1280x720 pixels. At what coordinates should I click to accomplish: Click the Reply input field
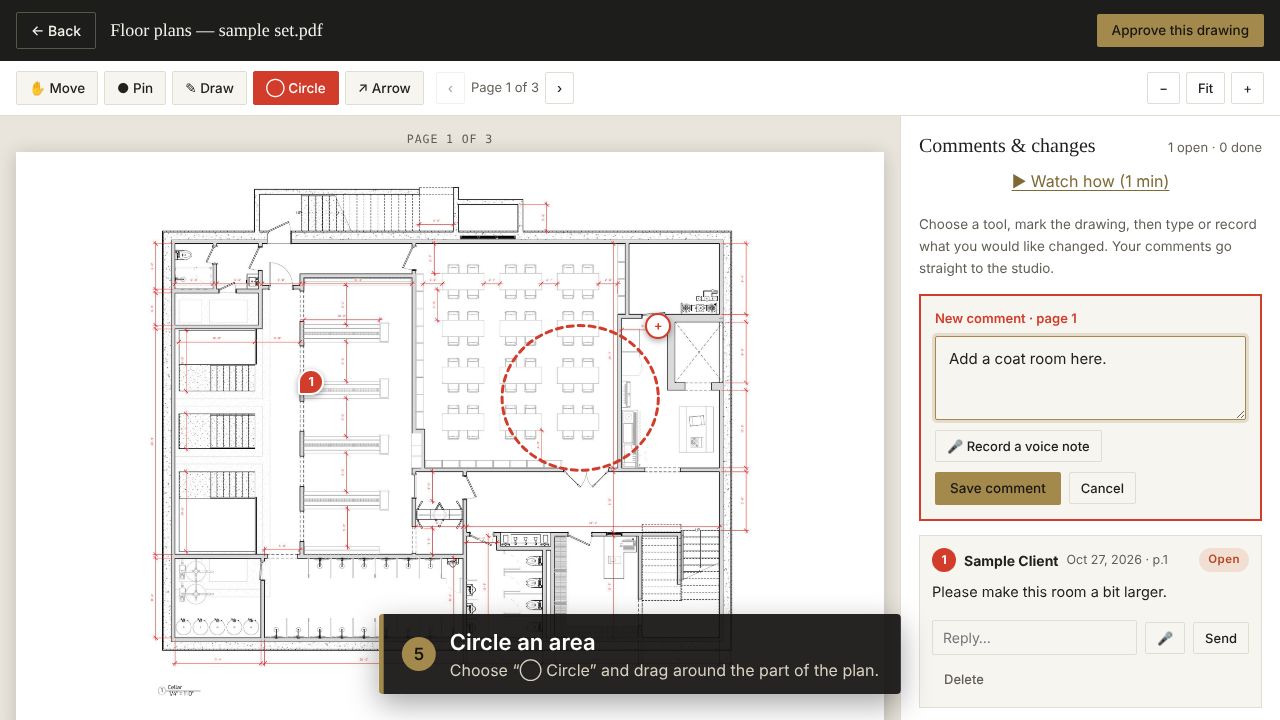point(1034,638)
